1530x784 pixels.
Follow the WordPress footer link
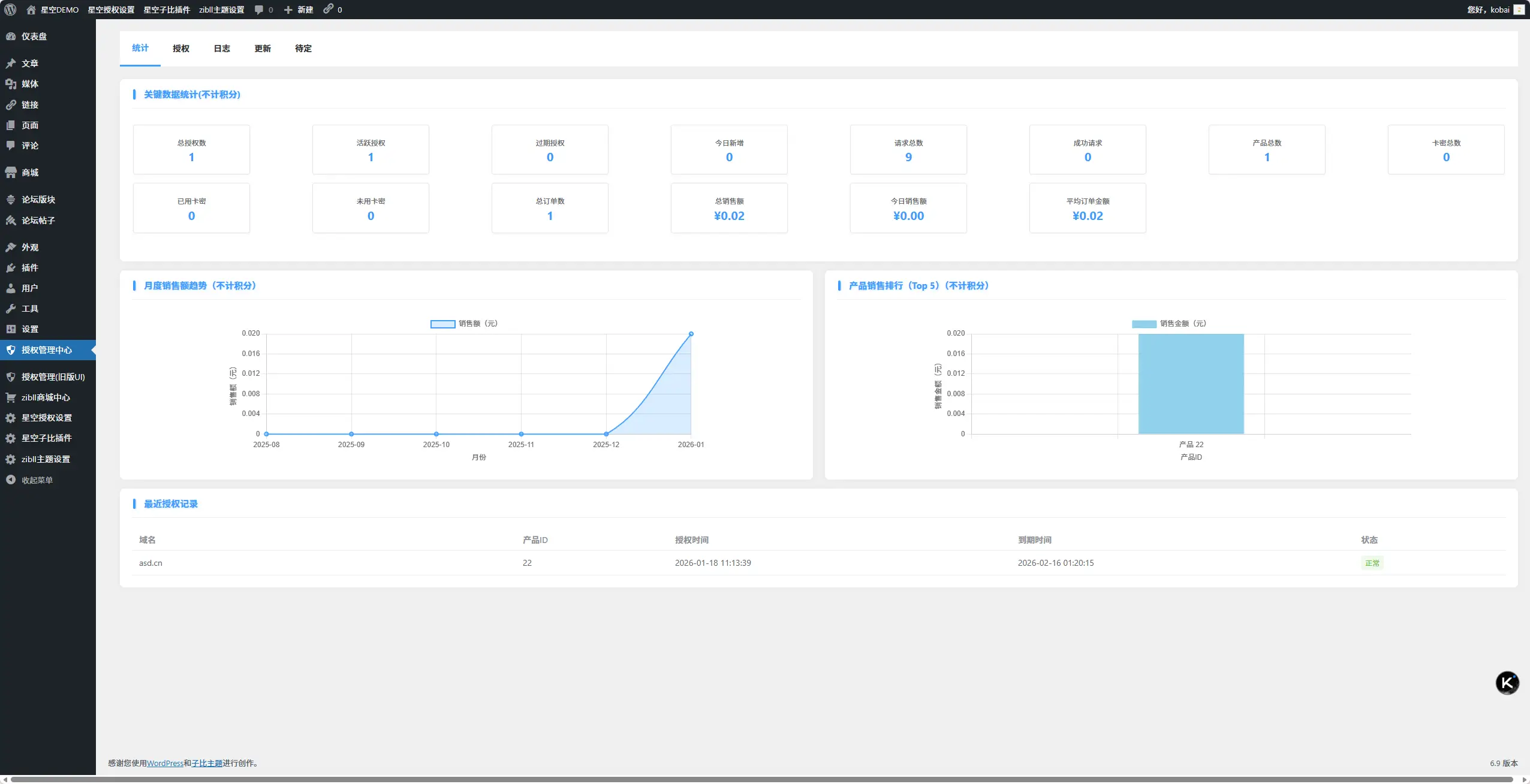click(165, 763)
